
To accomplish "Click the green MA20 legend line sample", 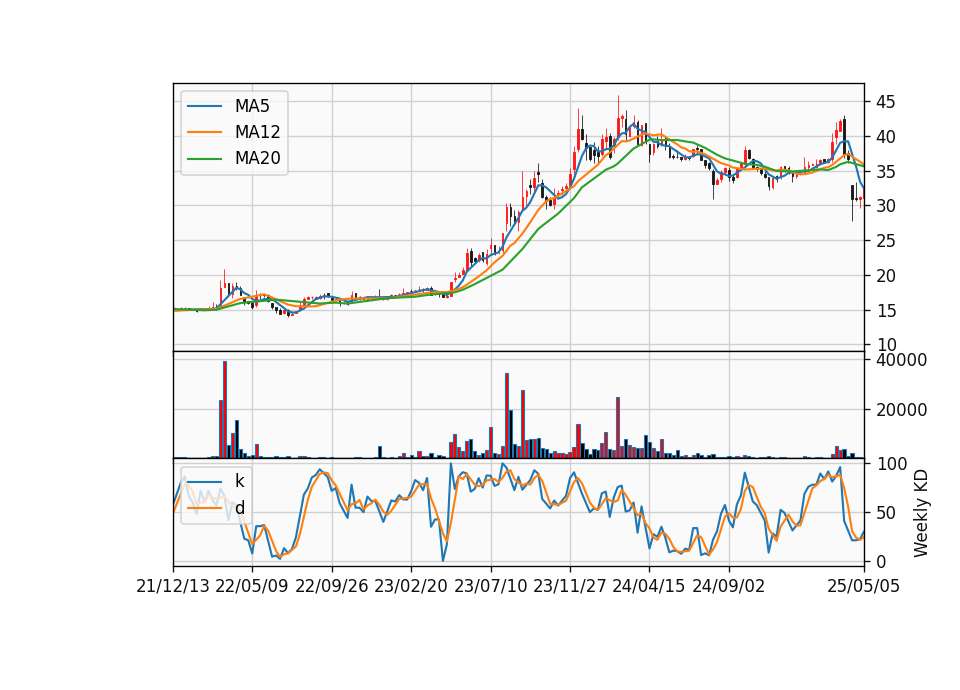I will pos(204,159).
